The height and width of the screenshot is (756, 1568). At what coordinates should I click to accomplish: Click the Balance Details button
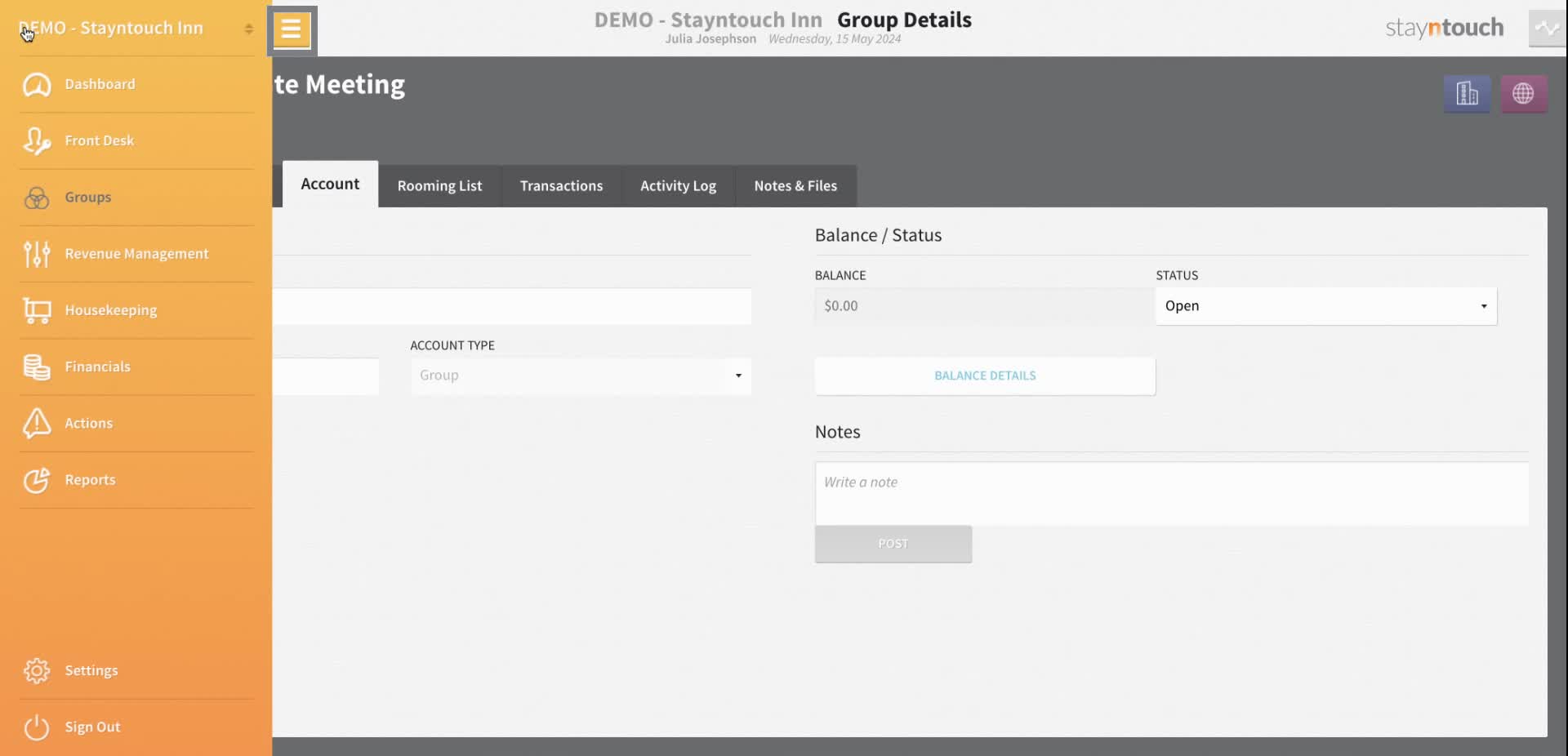pyautogui.click(x=985, y=376)
